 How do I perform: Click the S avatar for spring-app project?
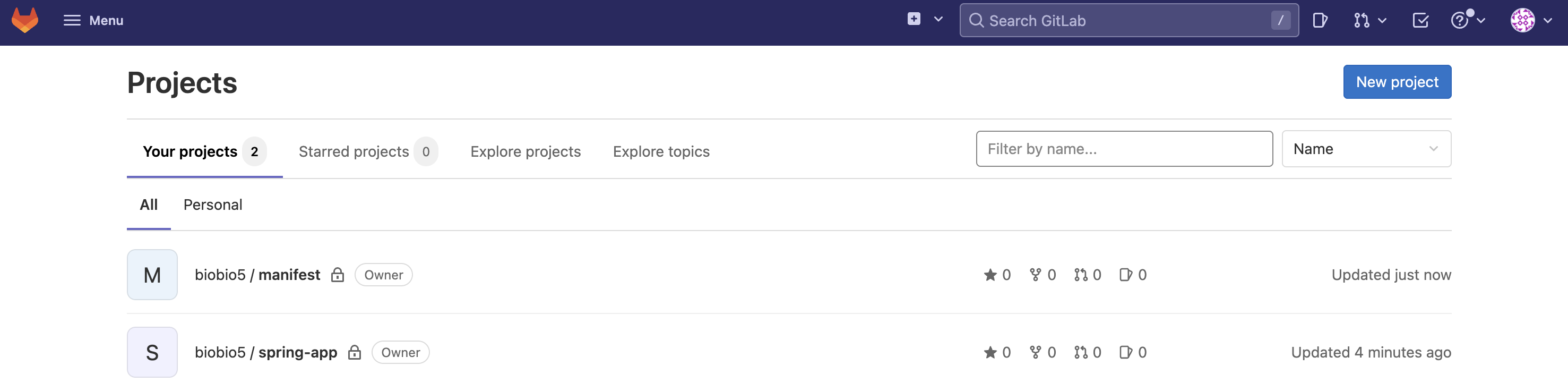pyautogui.click(x=152, y=352)
